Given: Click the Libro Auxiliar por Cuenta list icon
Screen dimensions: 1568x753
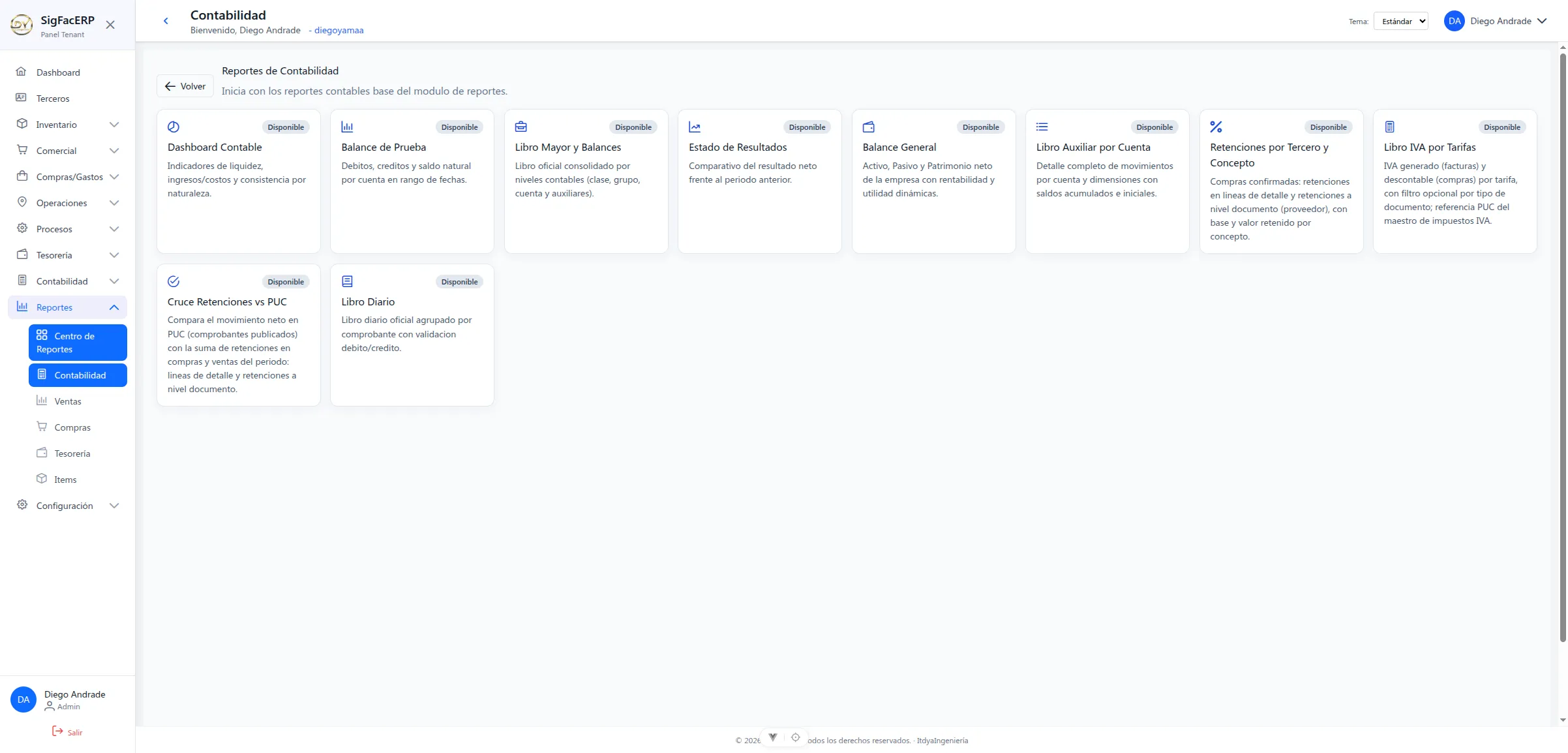Looking at the screenshot, I should pyautogui.click(x=1042, y=127).
